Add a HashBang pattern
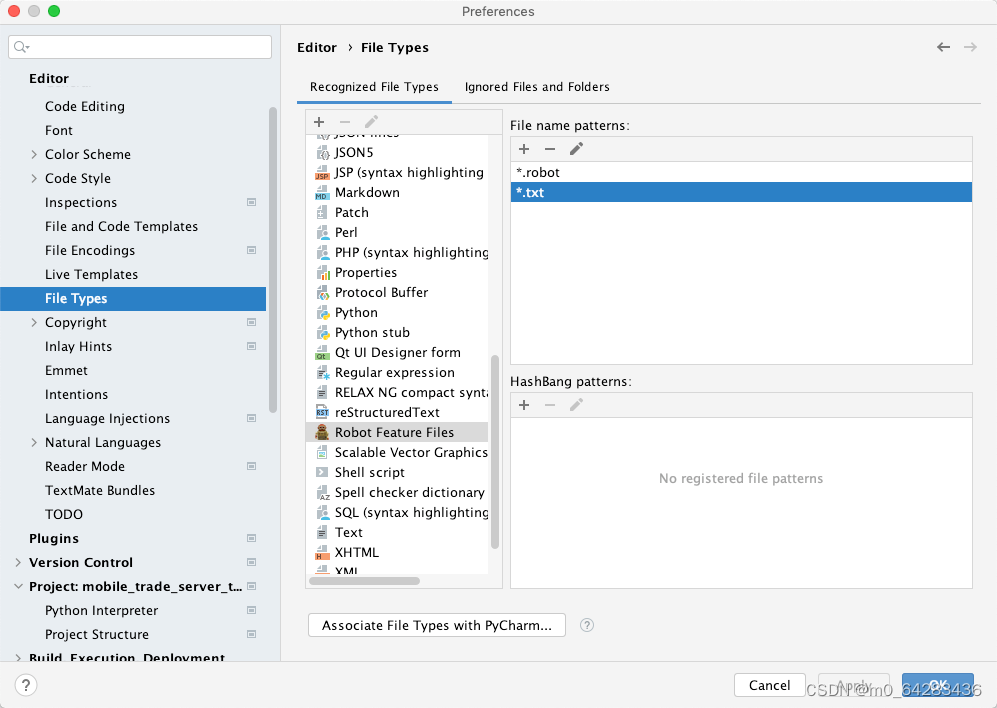 524,405
